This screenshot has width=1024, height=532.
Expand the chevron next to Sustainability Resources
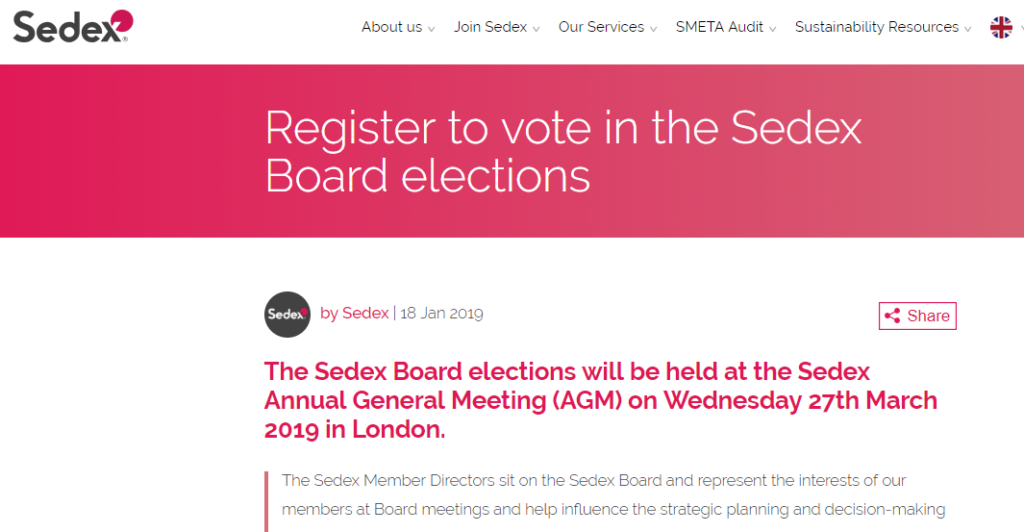(968, 29)
